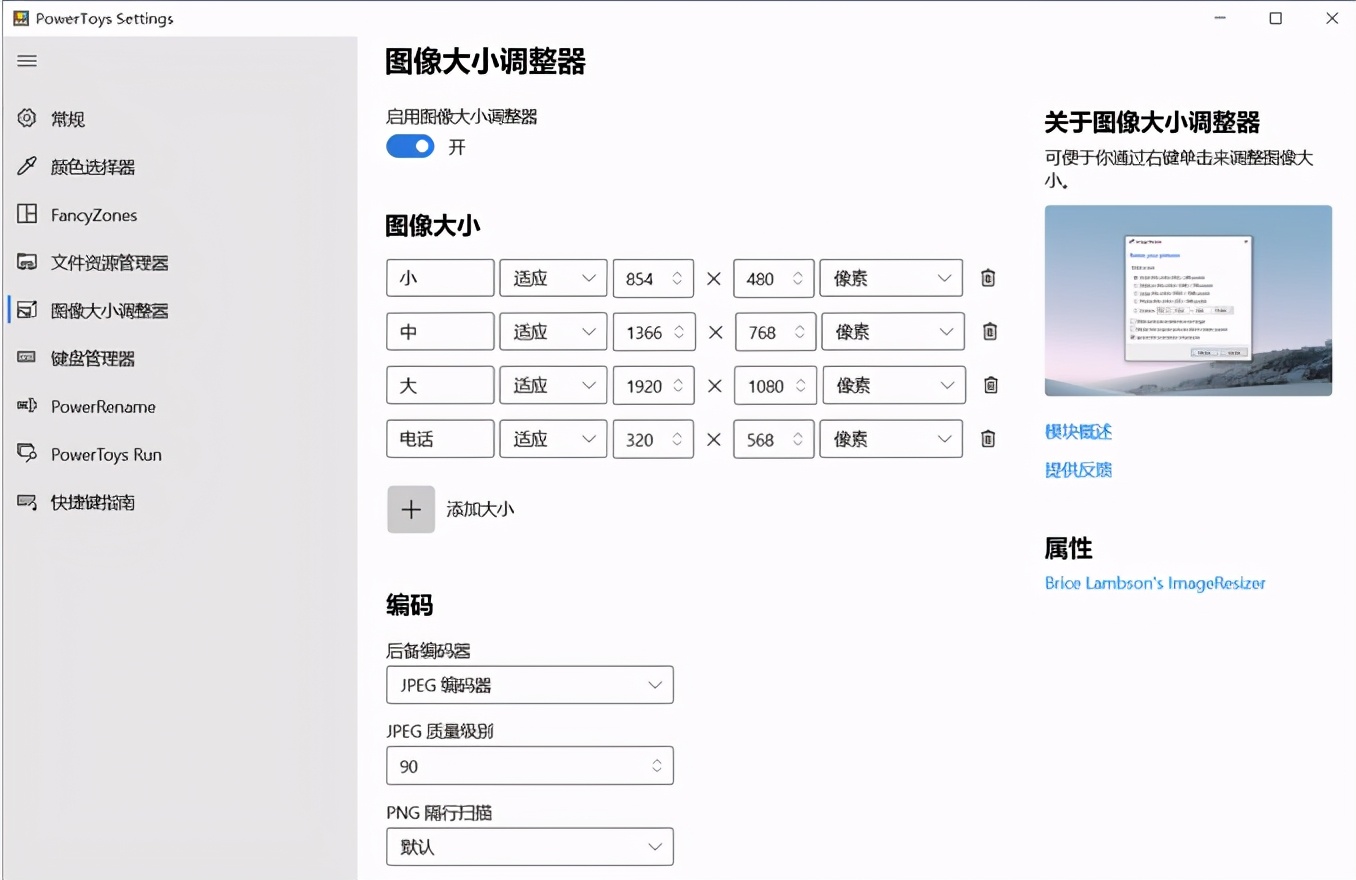
Task: Open the JPEG 编码器 fallback encoder dropdown
Action: (x=530, y=685)
